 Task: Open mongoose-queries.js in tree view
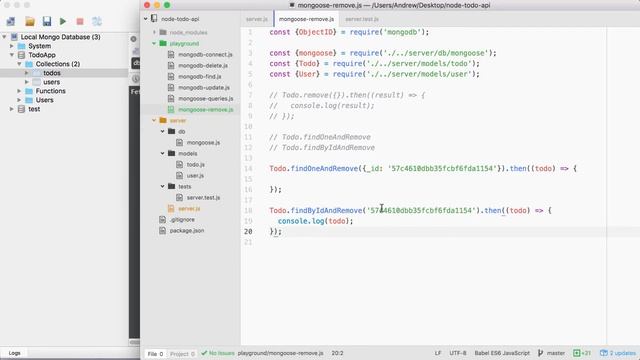pos(206,98)
